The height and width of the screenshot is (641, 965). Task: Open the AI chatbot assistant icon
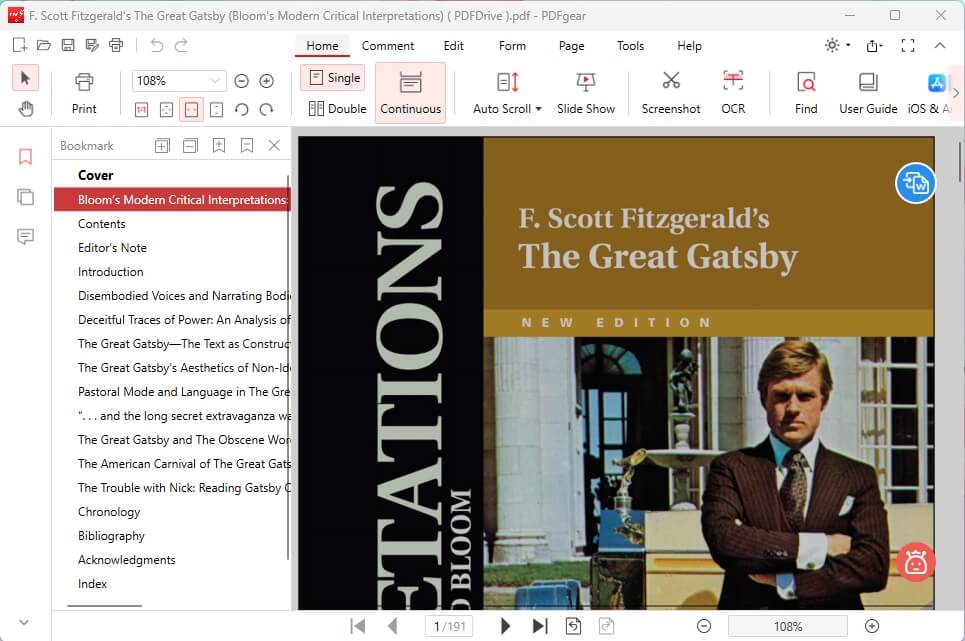pos(915,562)
